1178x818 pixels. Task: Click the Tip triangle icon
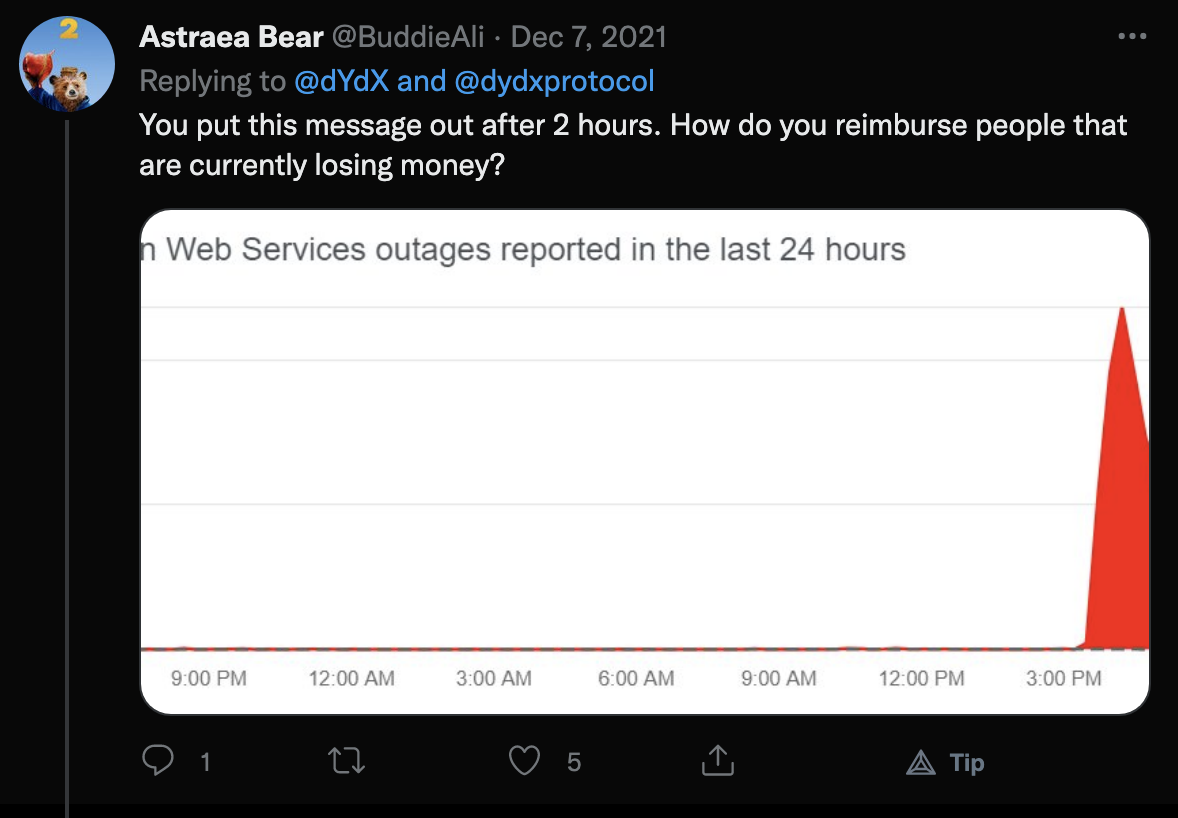[919, 764]
